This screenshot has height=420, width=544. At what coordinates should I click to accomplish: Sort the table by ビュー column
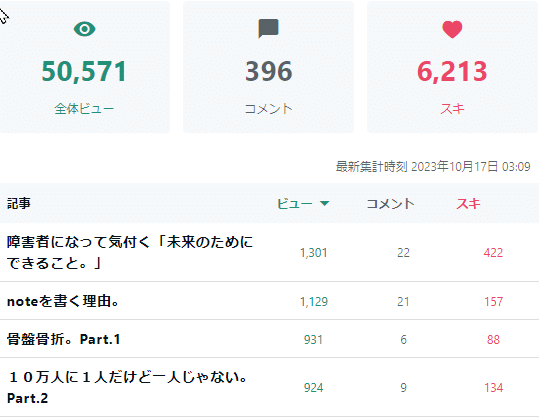tap(295, 203)
